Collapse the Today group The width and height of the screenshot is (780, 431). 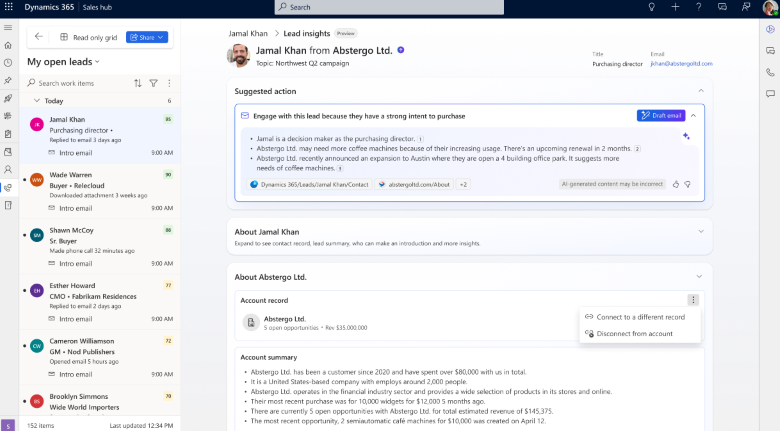(36, 101)
